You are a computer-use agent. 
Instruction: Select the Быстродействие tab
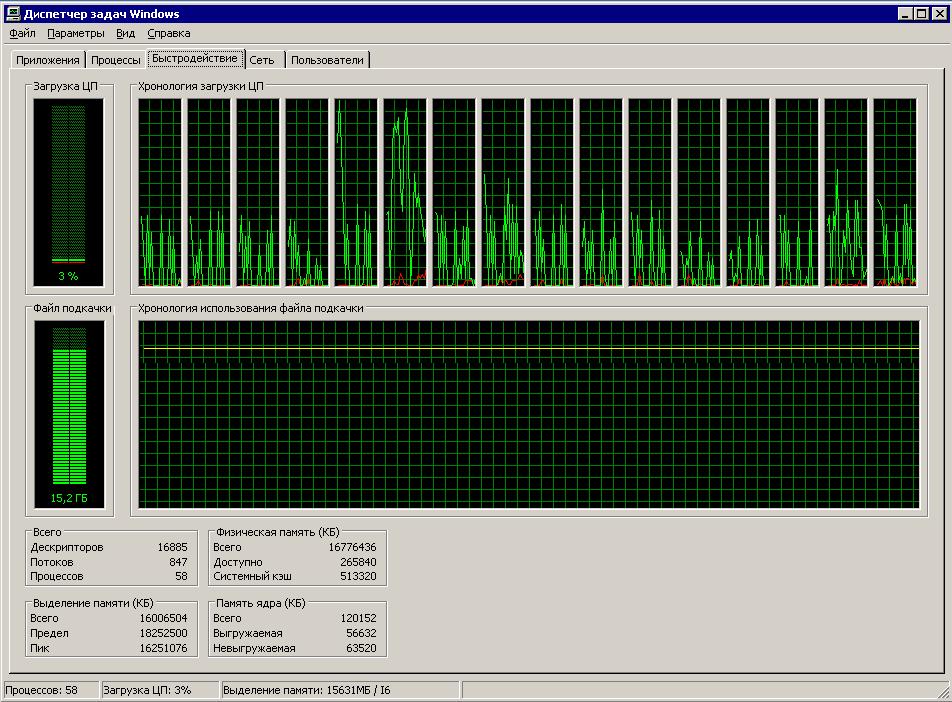coord(195,58)
